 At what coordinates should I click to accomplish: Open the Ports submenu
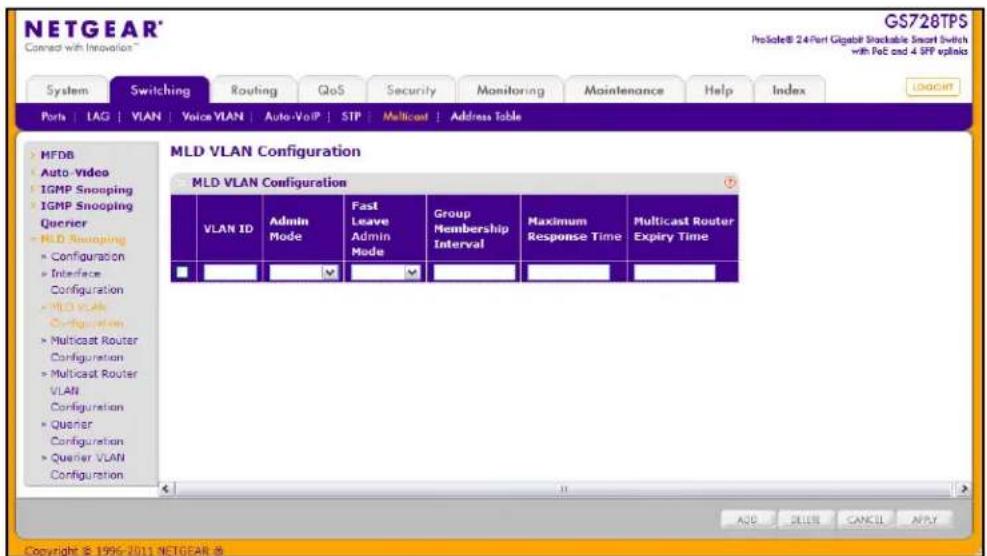pos(53,116)
